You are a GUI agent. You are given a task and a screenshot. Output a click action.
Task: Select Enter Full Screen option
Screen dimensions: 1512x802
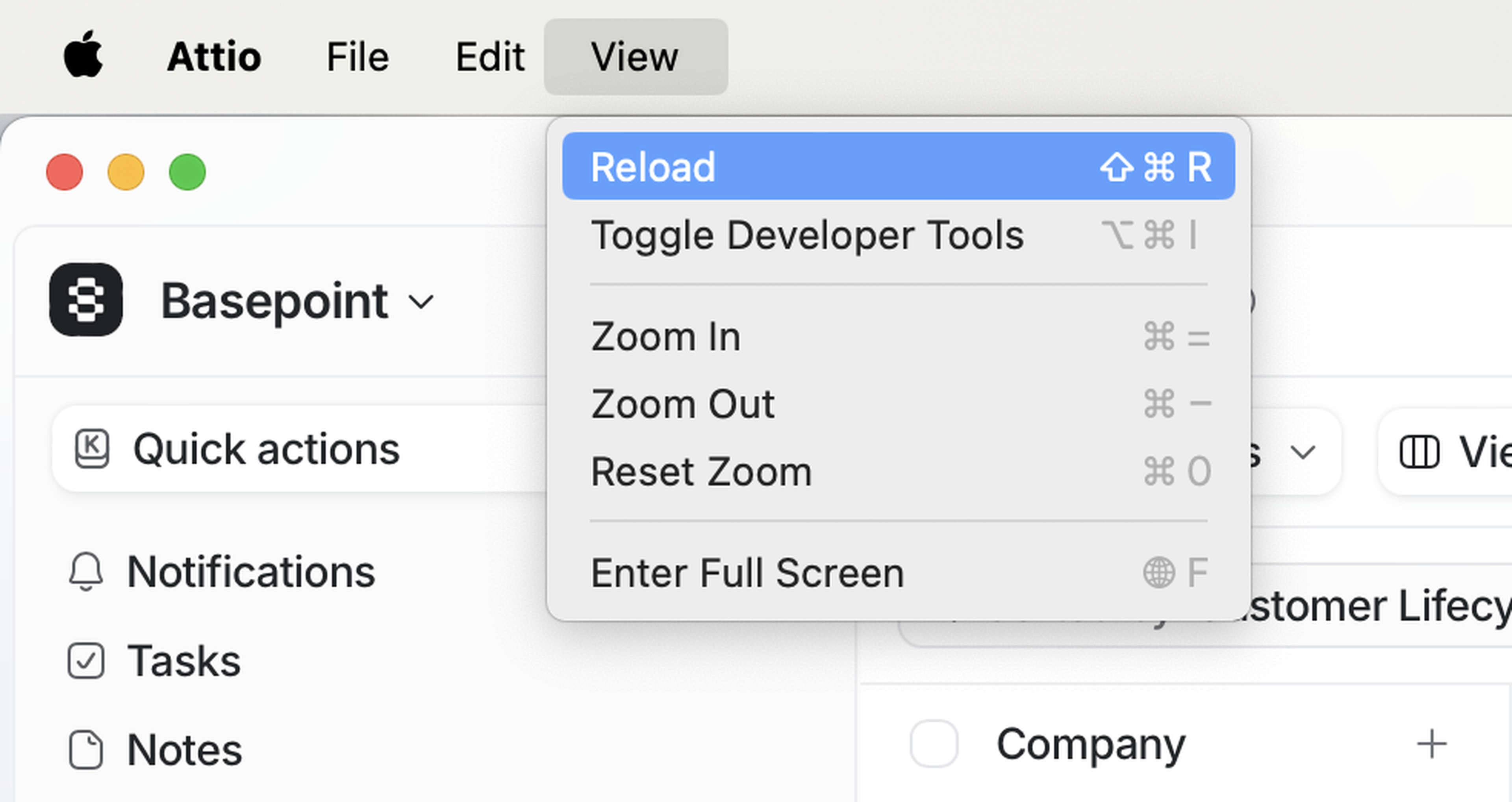747,573
